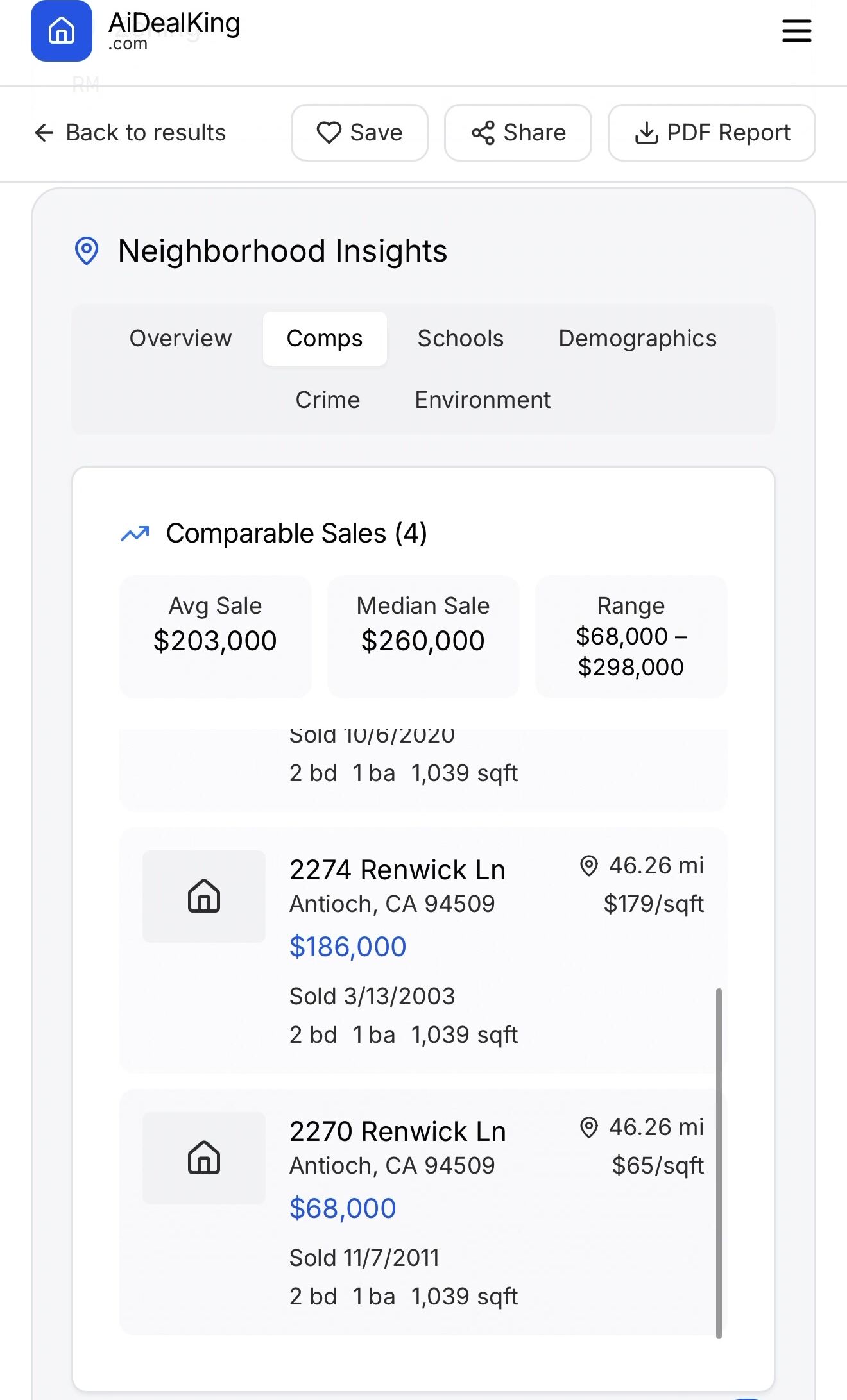Switch to the Schools tab

coord(460,339)
